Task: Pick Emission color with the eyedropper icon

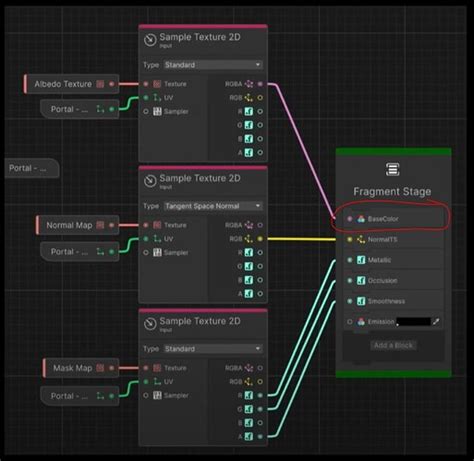Action: (436, 322)
